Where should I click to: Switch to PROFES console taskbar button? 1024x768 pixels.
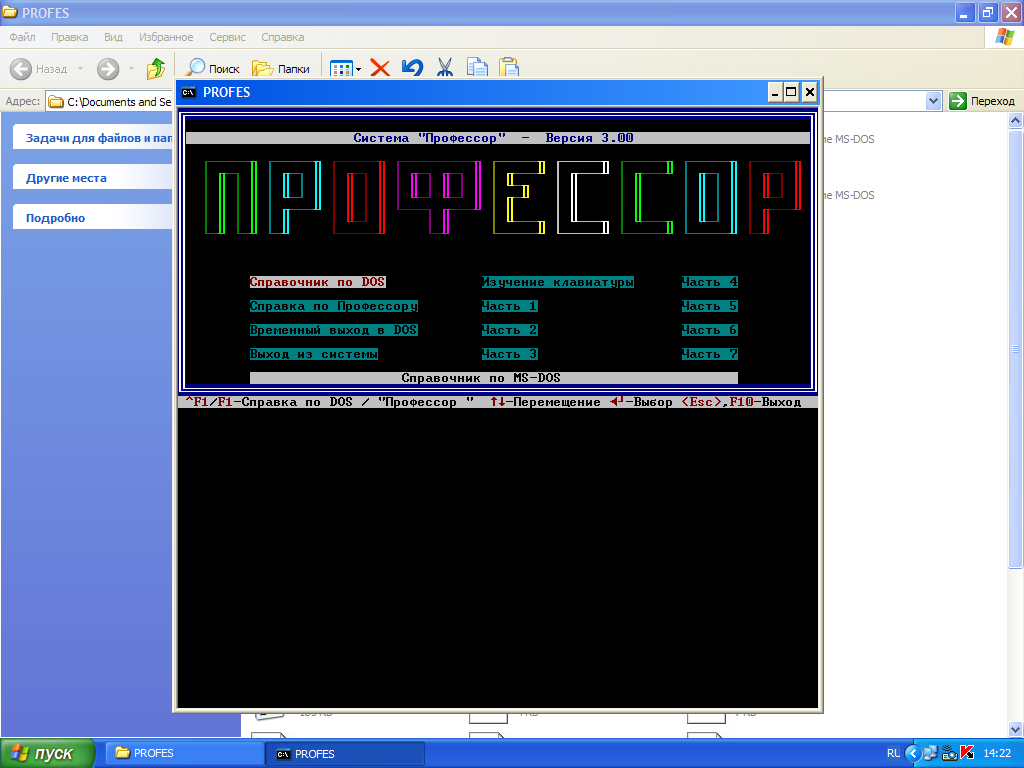pyautogui.click(x=346, y=754)
